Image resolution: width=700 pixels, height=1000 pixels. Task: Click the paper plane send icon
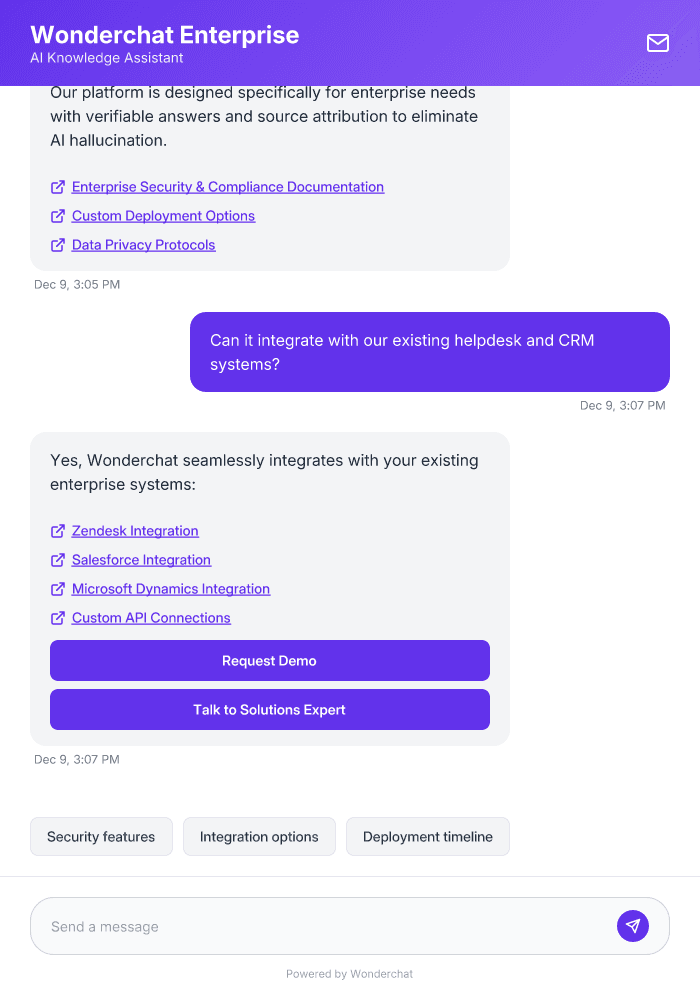[x=632, y=925]
